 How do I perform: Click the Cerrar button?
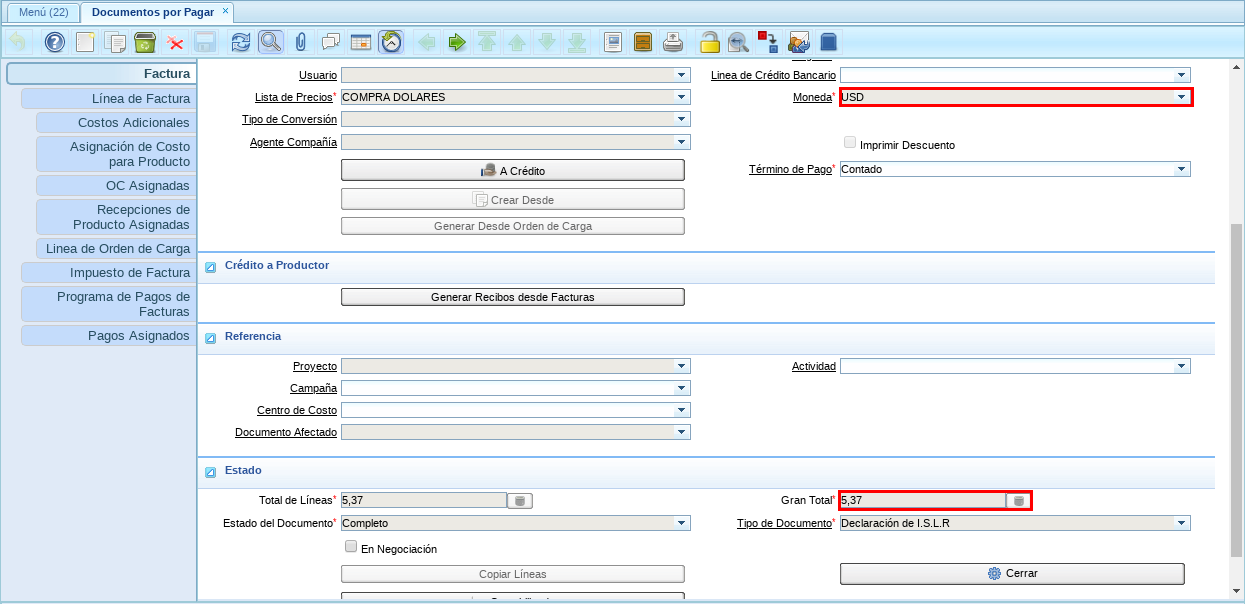point(1011,573)
